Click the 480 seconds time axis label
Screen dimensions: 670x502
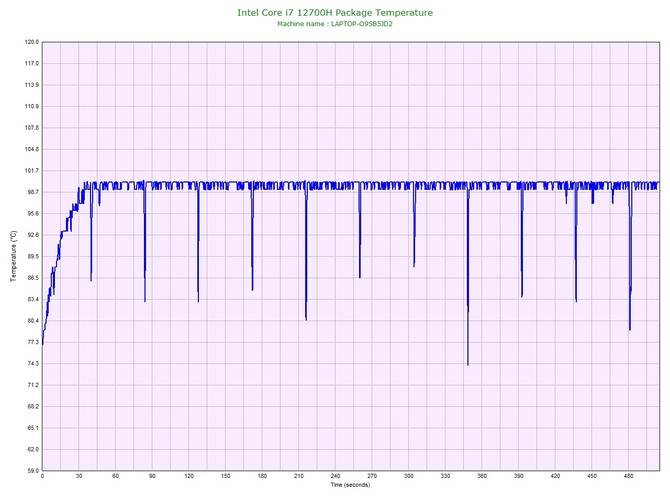pos(629,476)
